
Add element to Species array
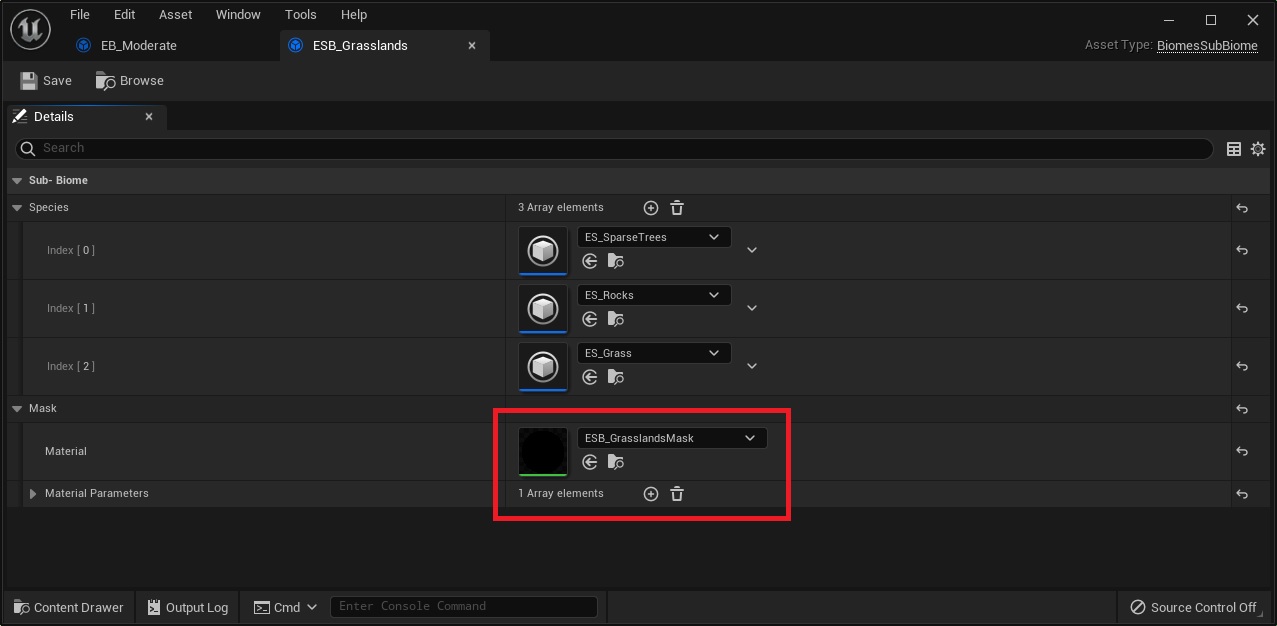point(651,208)
